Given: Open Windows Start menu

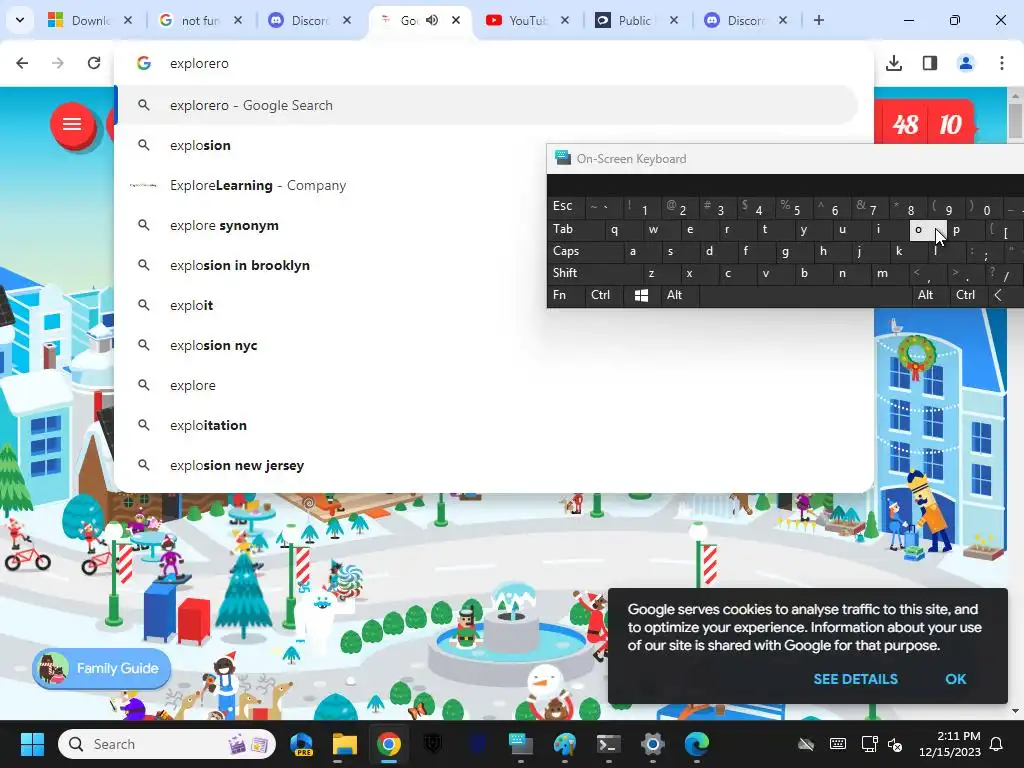Looking at the screenshot, I should (32, 744).
